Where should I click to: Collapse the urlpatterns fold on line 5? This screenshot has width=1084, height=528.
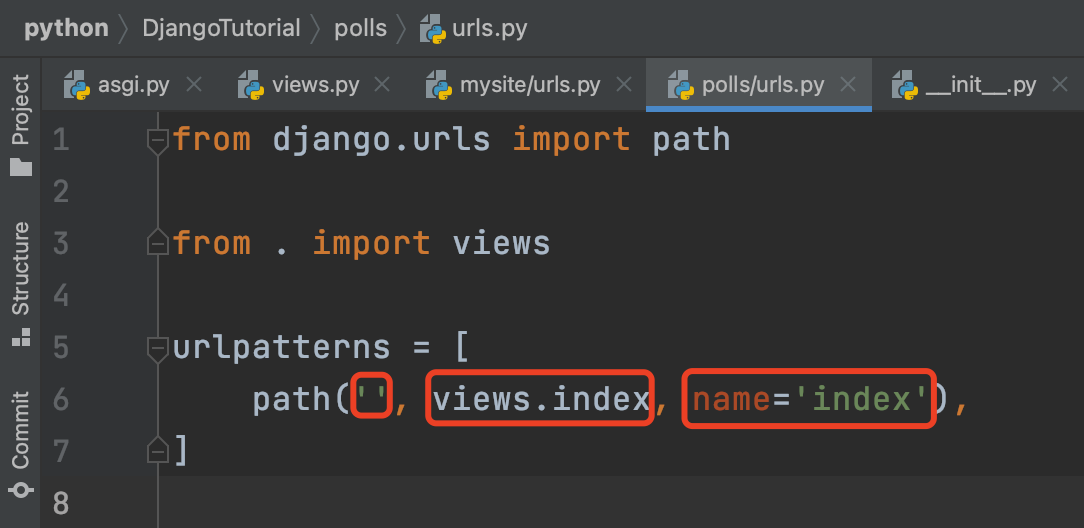click(x=158, y=348)
